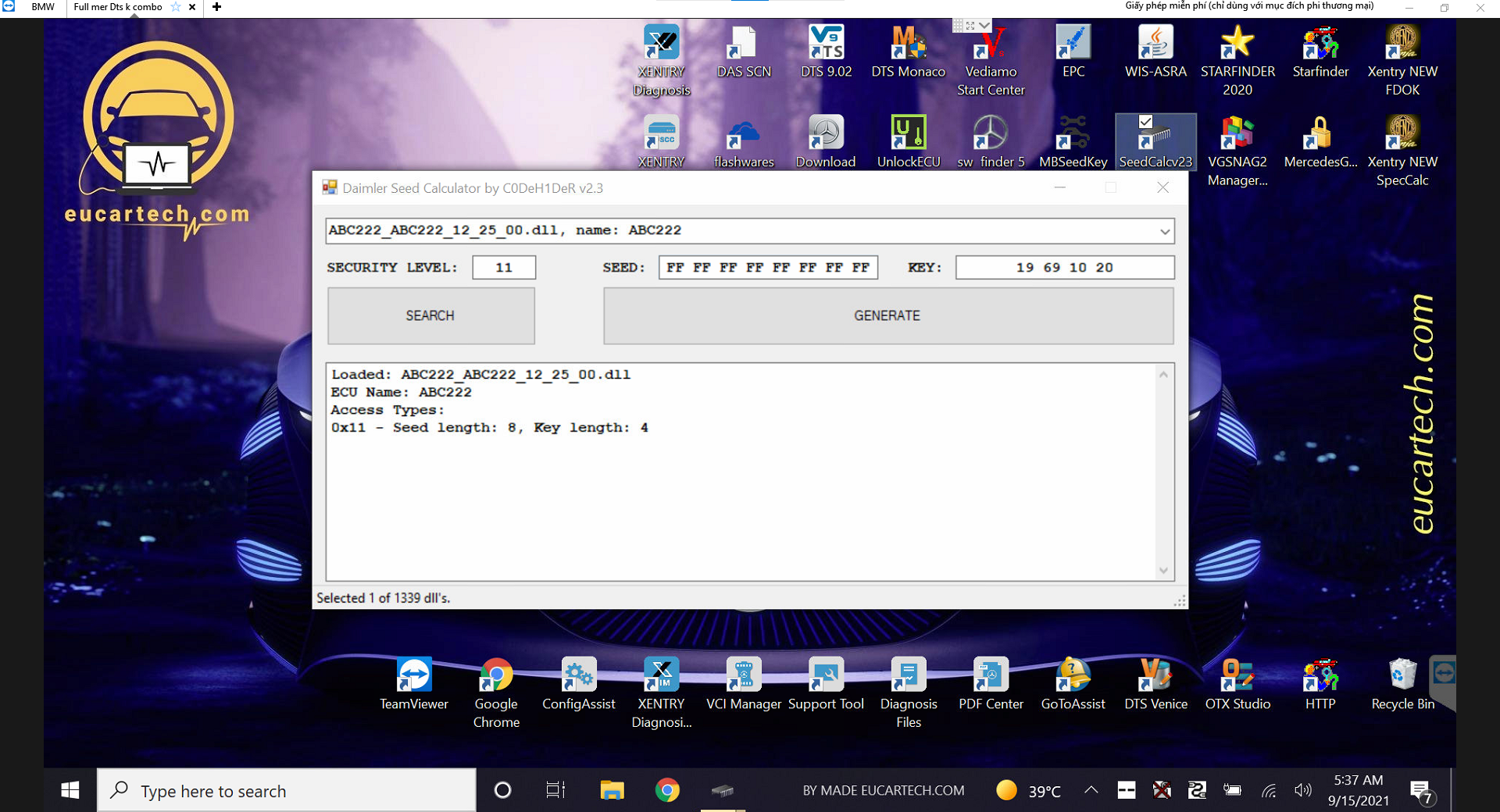Open network status tray icon

pos(1268,790)
